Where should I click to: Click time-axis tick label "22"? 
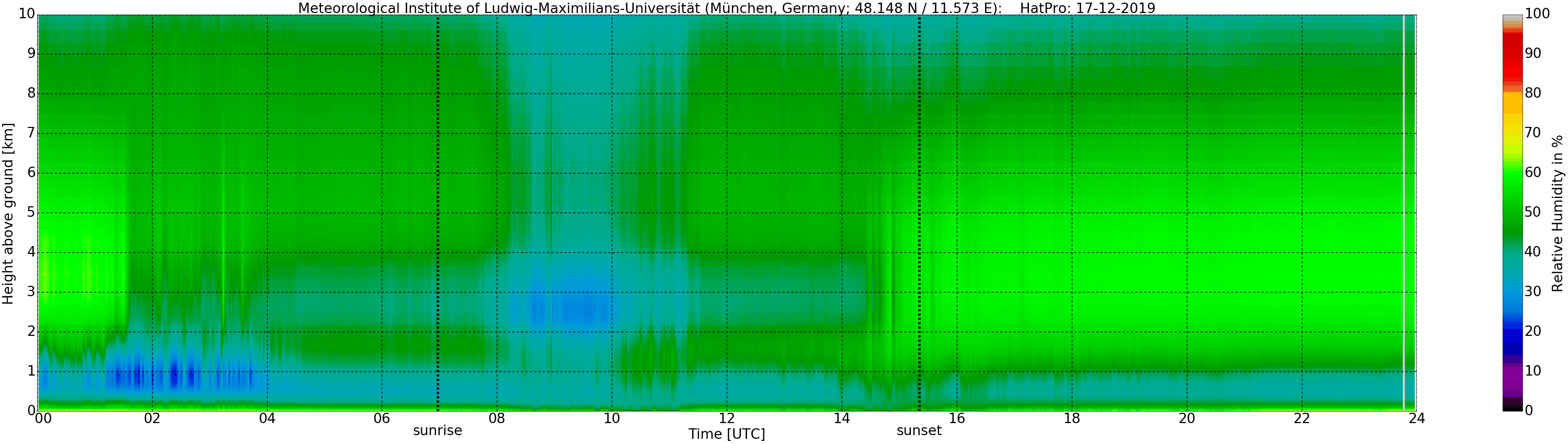(1301, 418)
